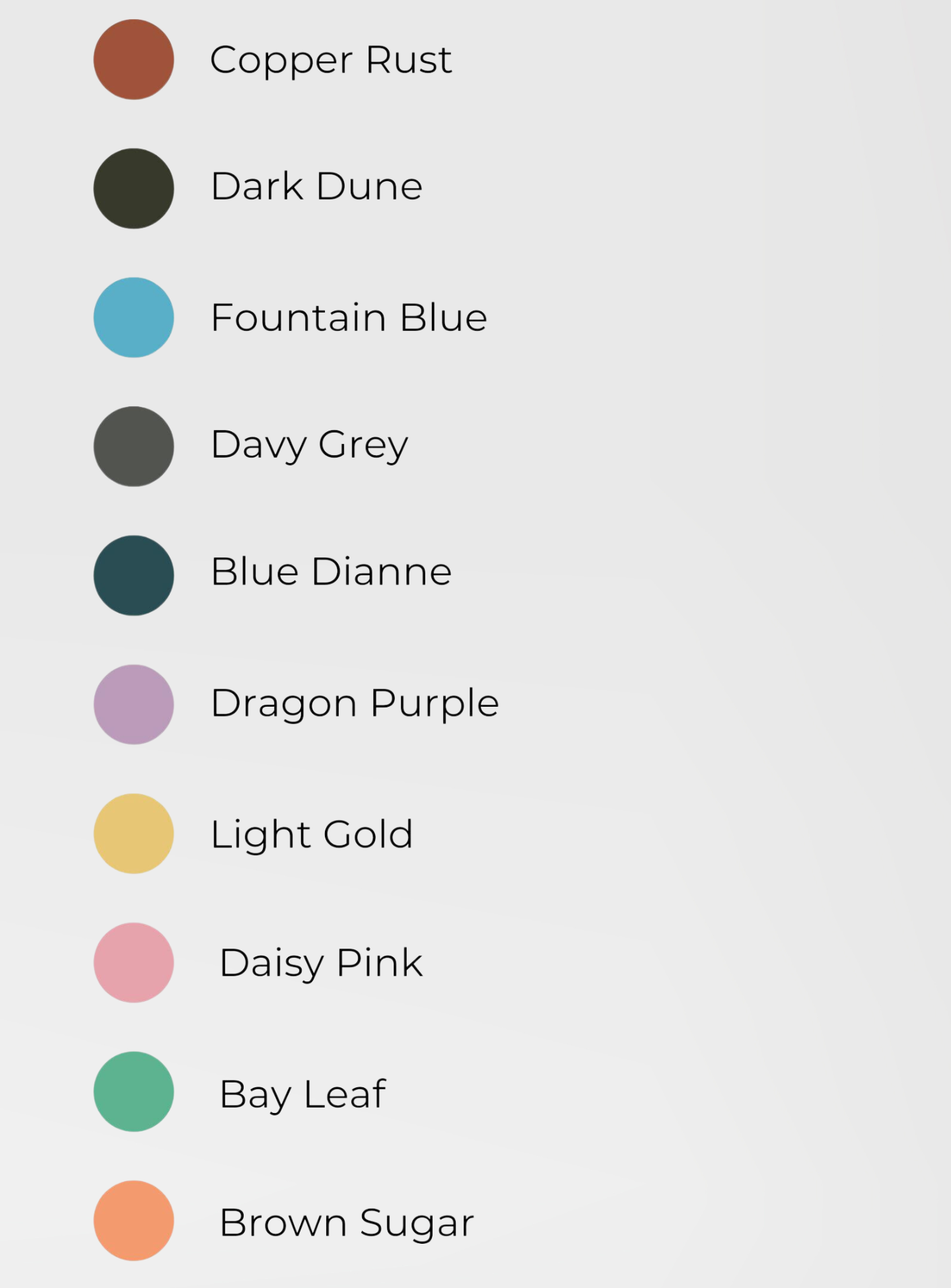Image resolution: width=951 pixels, height=1288 pixels.
Task: Click the Blue Dianne text label
Action: tap(331, 571)
